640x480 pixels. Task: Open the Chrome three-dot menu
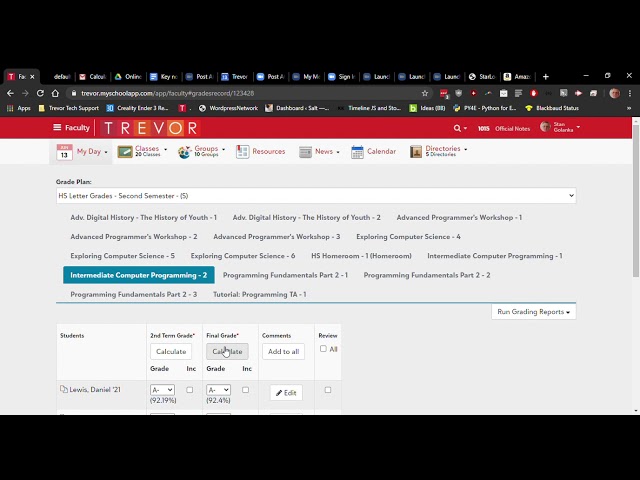pos(630,93)
